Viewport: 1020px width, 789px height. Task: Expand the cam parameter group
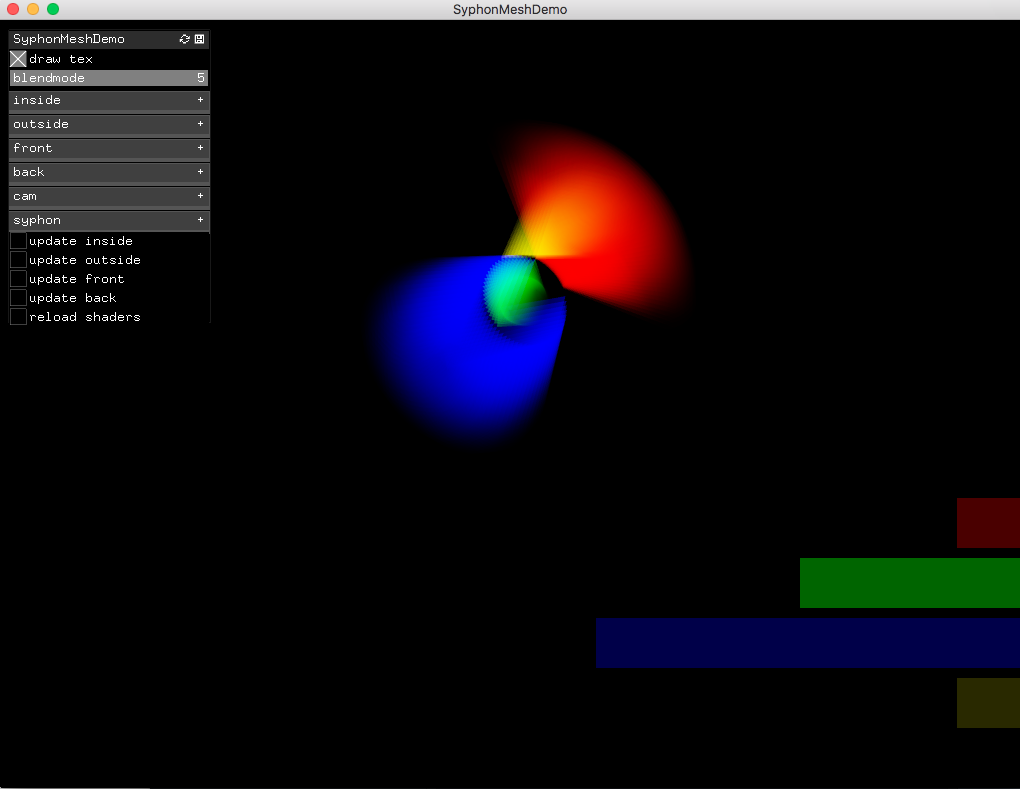(x=108, y=196)
